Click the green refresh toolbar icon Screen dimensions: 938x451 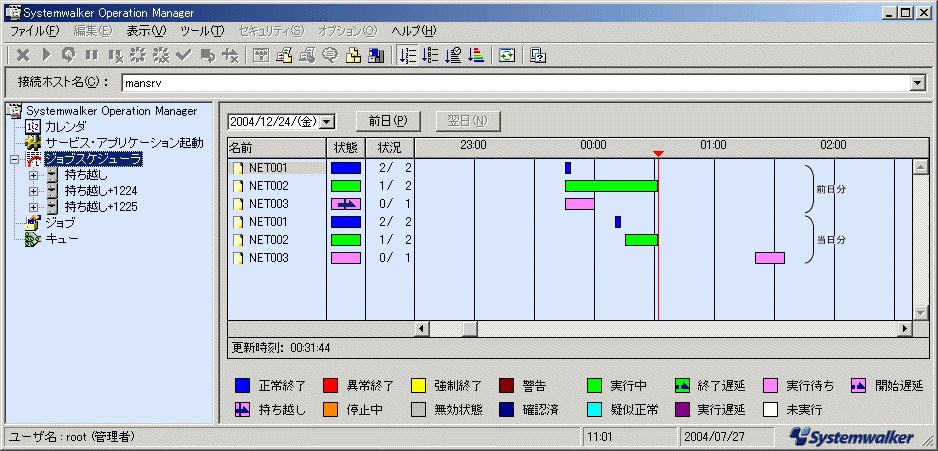tap(507, 56)
